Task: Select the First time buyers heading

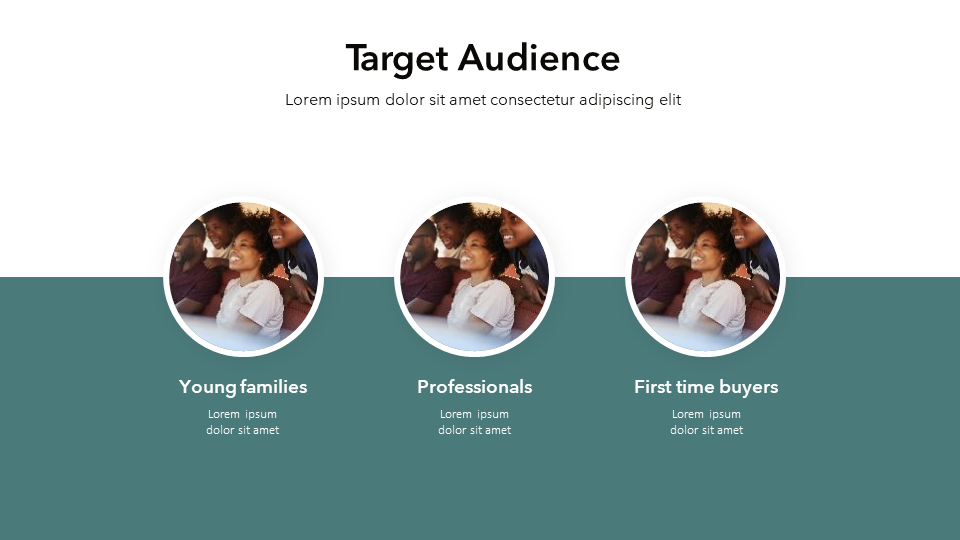Action: click(706, 387)
